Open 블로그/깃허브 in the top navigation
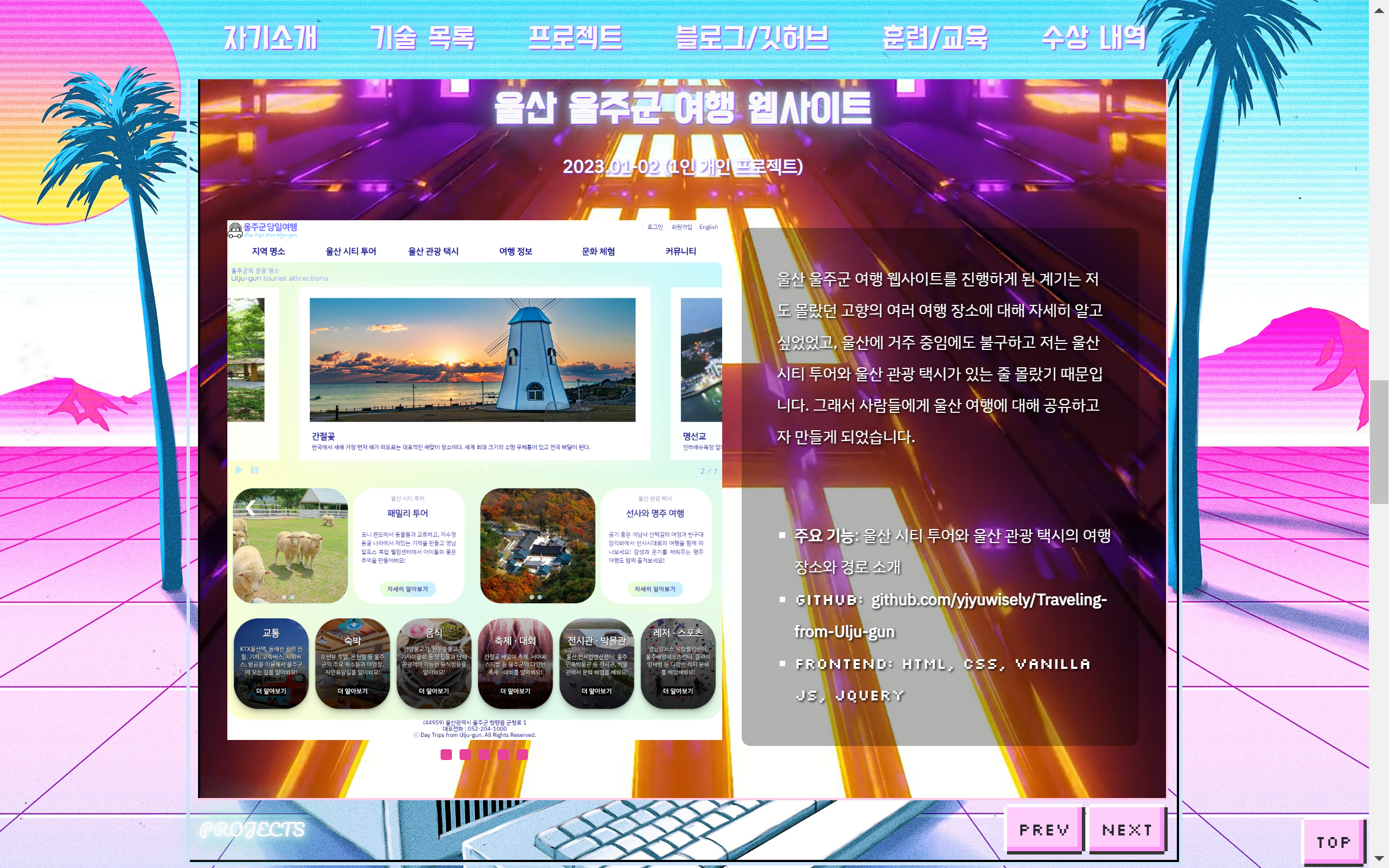 click(x=752, y=38)
